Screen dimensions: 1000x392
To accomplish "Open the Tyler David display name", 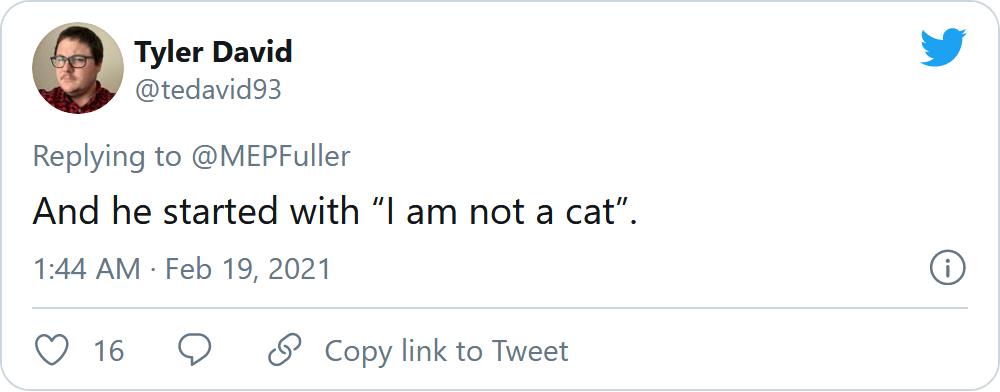I will (x=214, y=52).
